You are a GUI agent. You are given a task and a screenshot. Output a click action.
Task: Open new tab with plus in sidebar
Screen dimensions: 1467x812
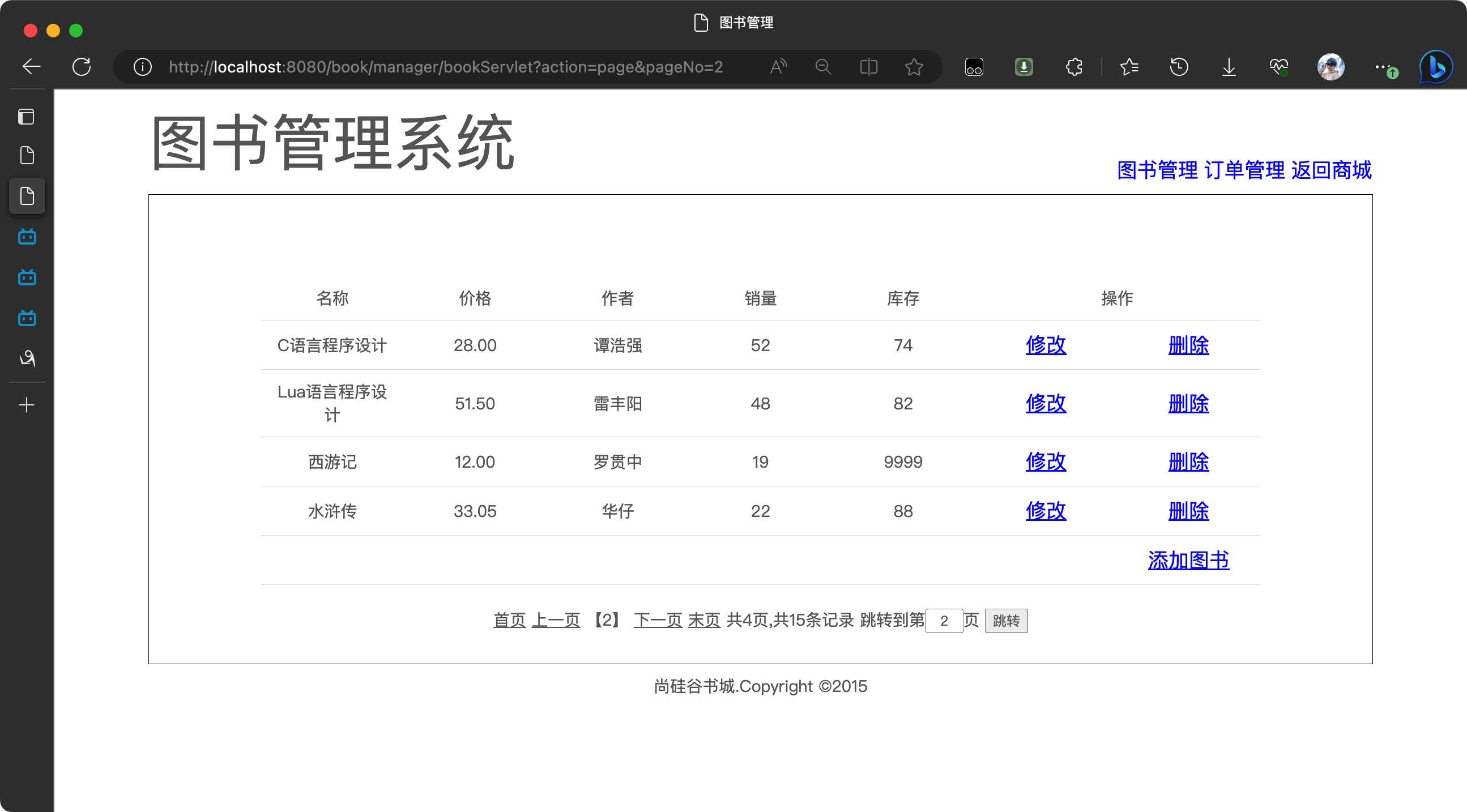(26, 405)
